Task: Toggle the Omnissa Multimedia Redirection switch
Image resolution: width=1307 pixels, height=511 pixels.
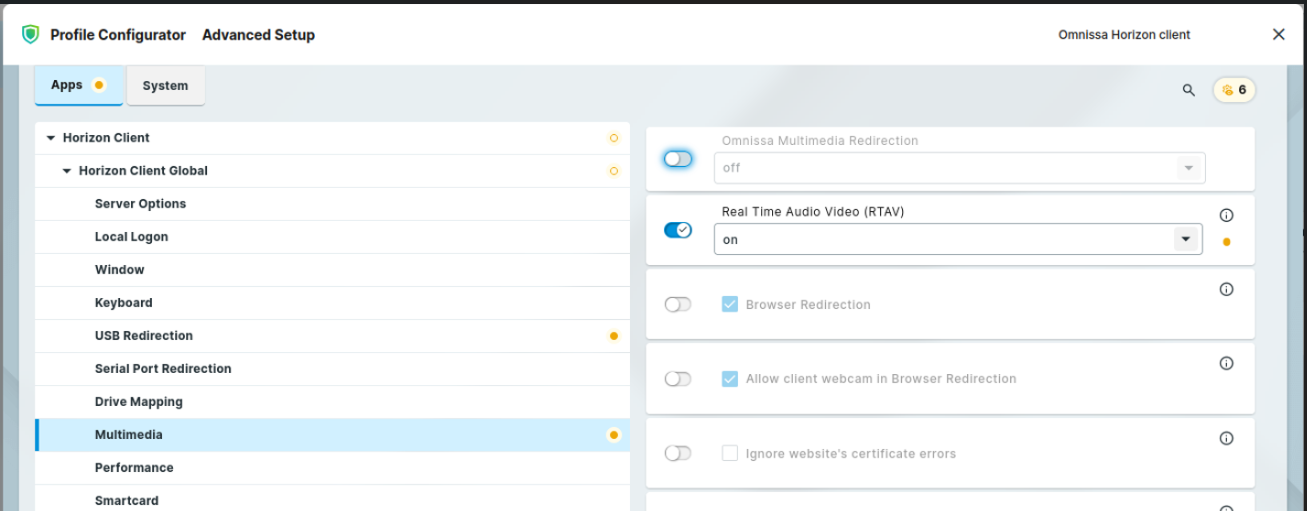Action: 678,159
